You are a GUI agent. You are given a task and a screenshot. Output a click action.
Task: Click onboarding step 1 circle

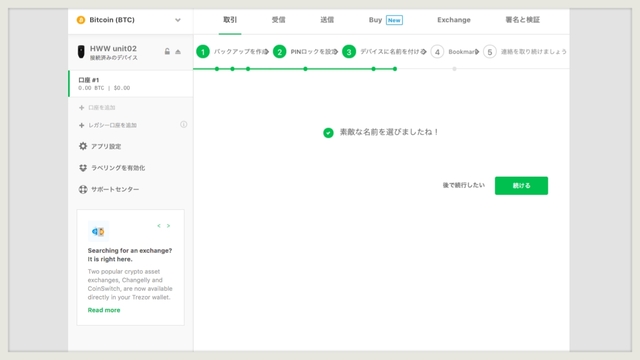click(203, 52)
